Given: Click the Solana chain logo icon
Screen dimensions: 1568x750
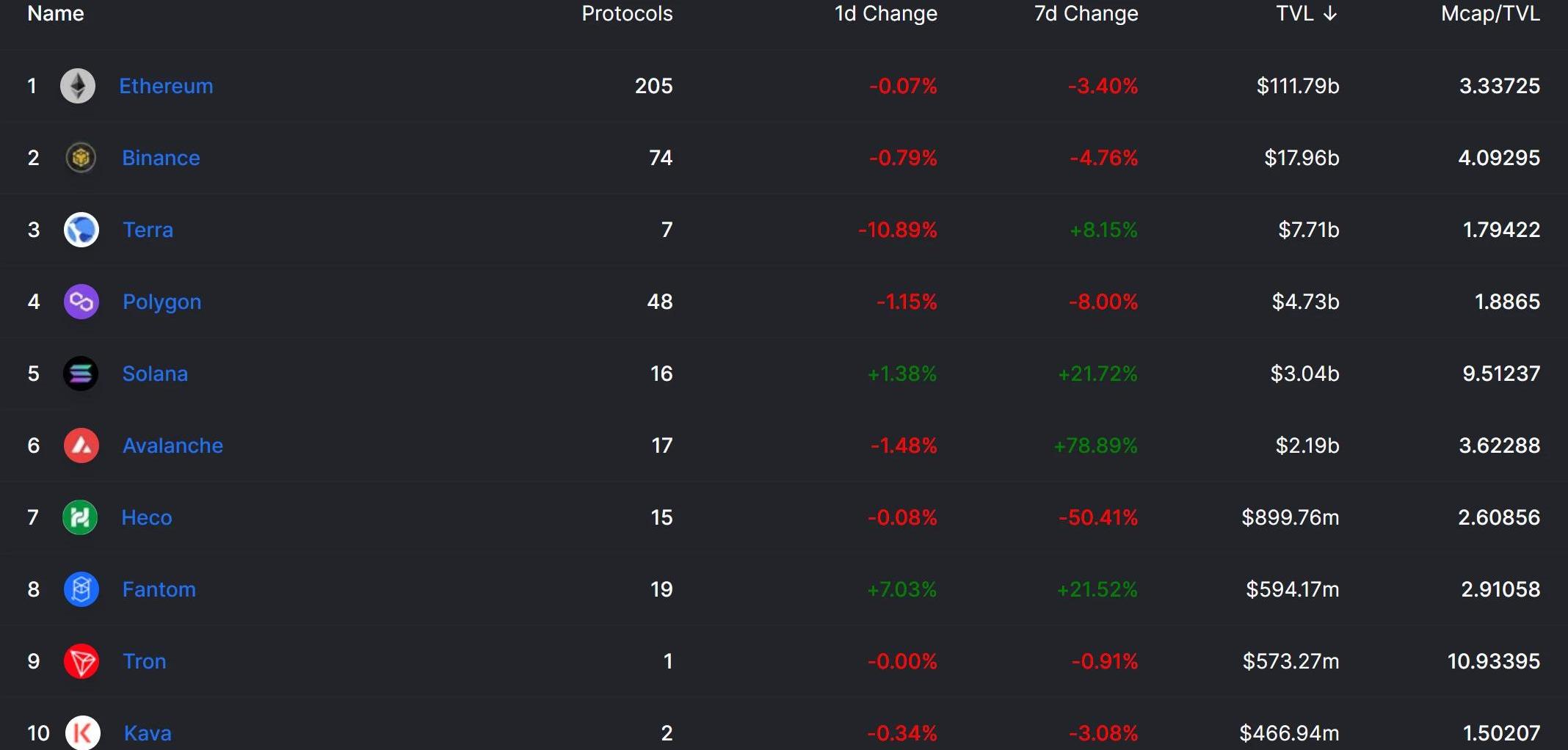Looking at the screenshot, I should click(81, 374).
